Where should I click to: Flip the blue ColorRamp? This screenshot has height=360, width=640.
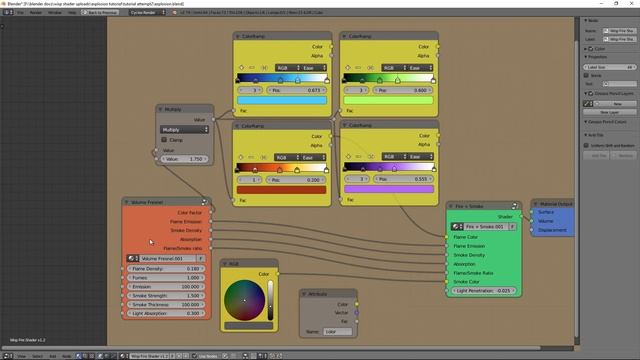pos(264,67)
